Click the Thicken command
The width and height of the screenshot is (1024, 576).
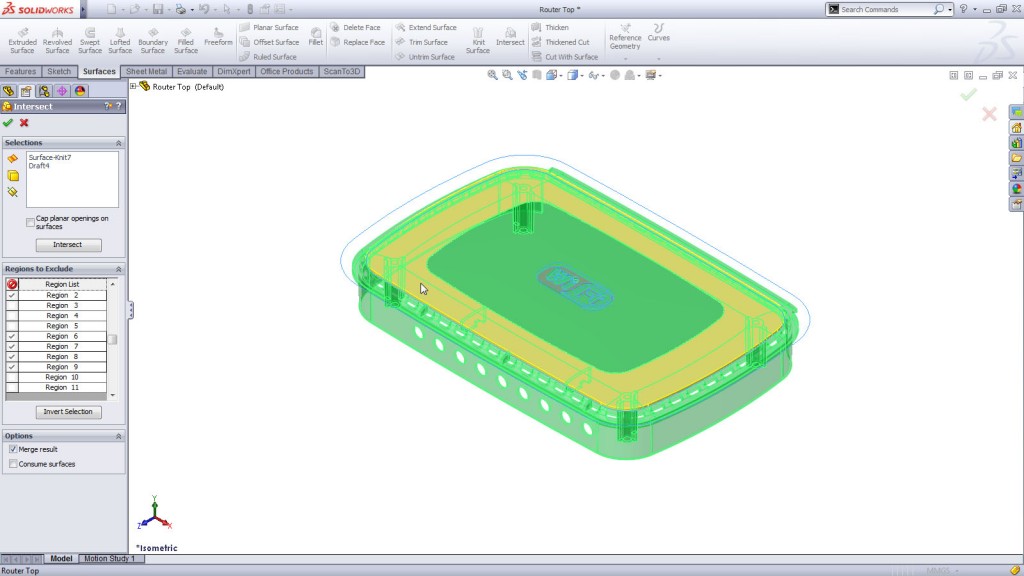coord(550,27)
